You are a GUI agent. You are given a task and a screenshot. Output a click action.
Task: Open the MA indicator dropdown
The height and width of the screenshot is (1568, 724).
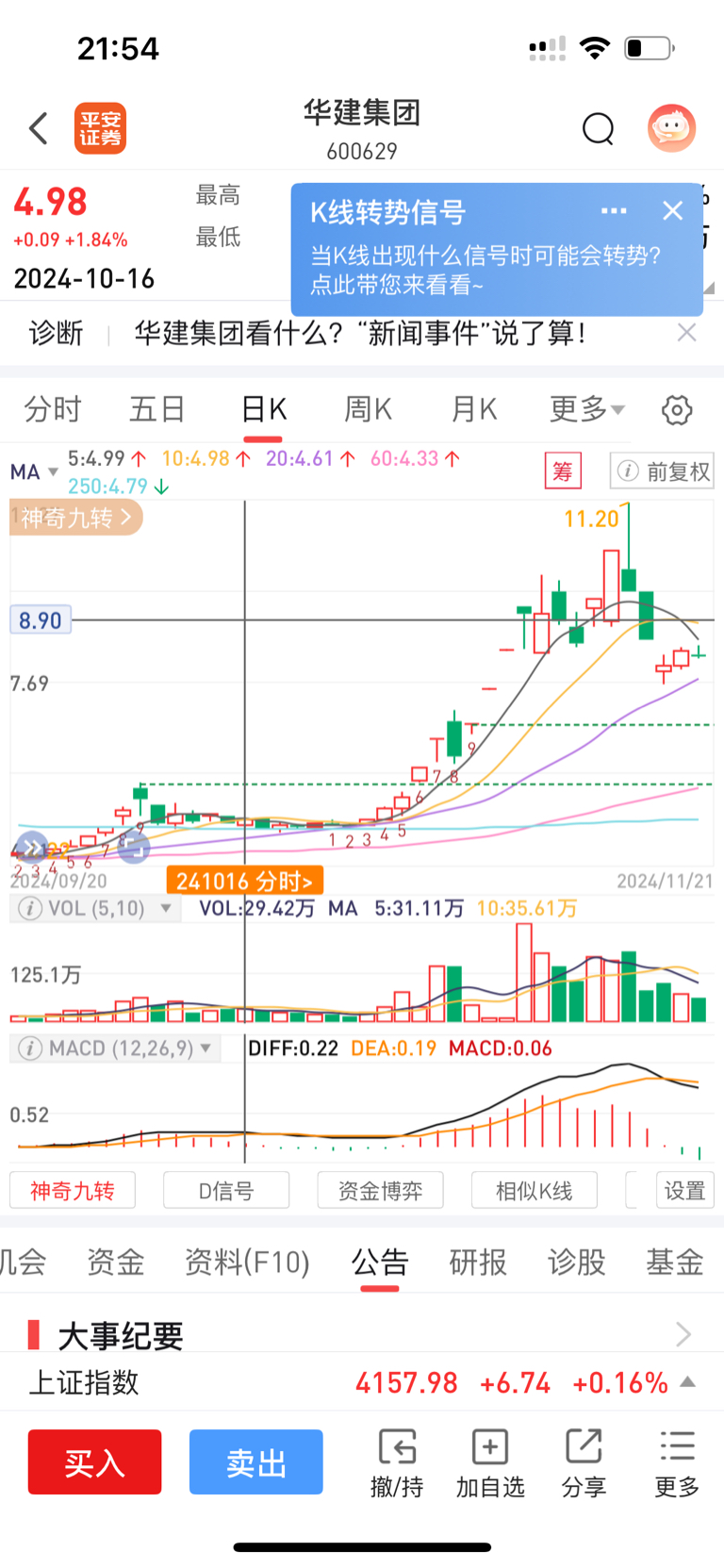35,471
